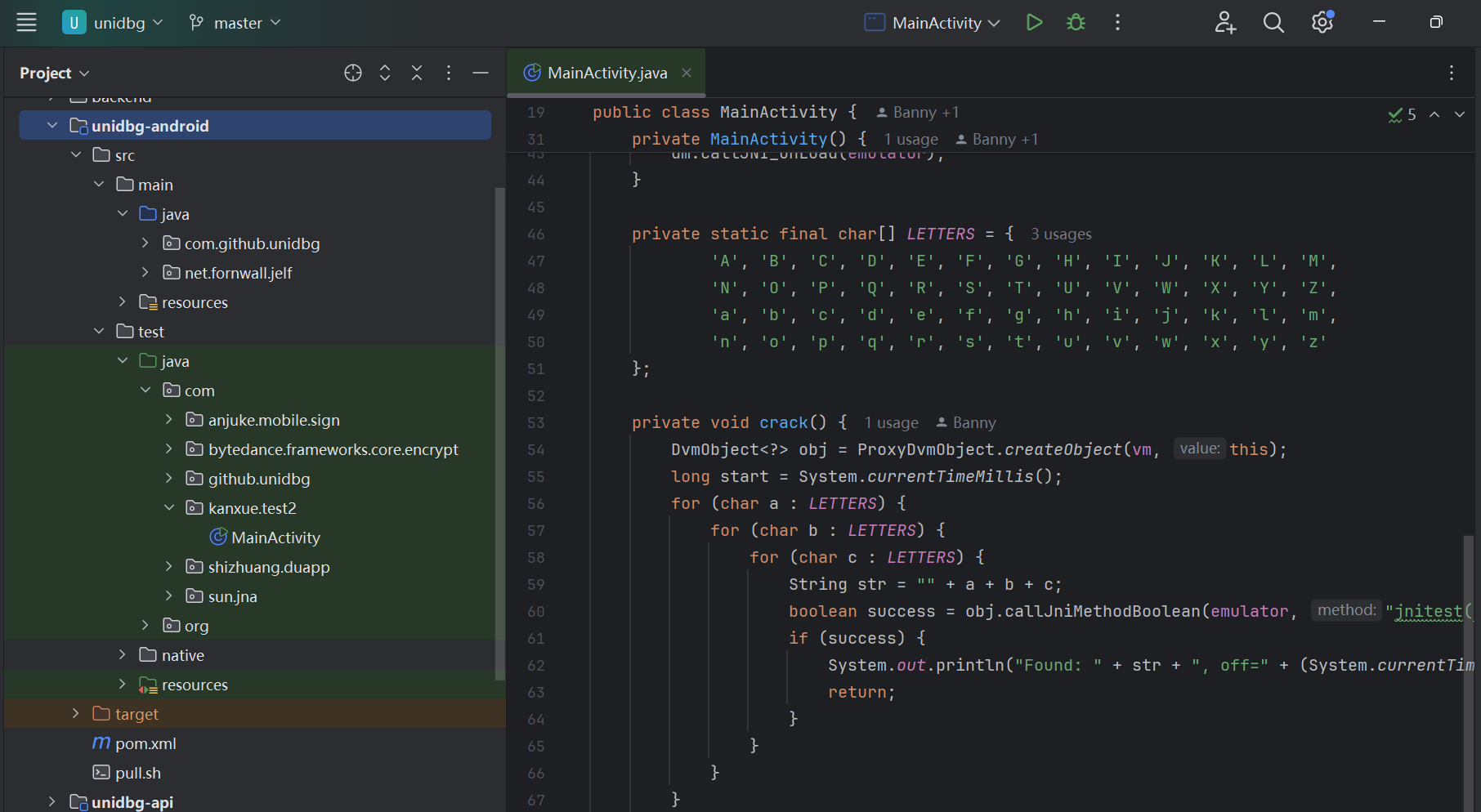Open the unidbg project dropdown

(113, 22)
